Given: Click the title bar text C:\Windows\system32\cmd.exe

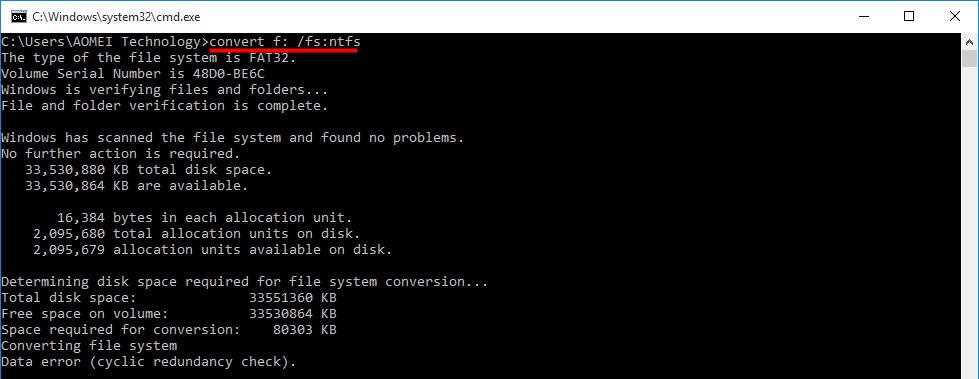Looking at the screenshot, I should [117, 17].
